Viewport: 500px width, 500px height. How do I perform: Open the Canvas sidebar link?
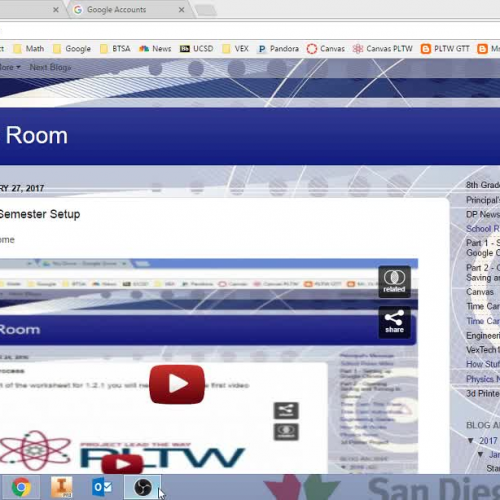[480, 292]
